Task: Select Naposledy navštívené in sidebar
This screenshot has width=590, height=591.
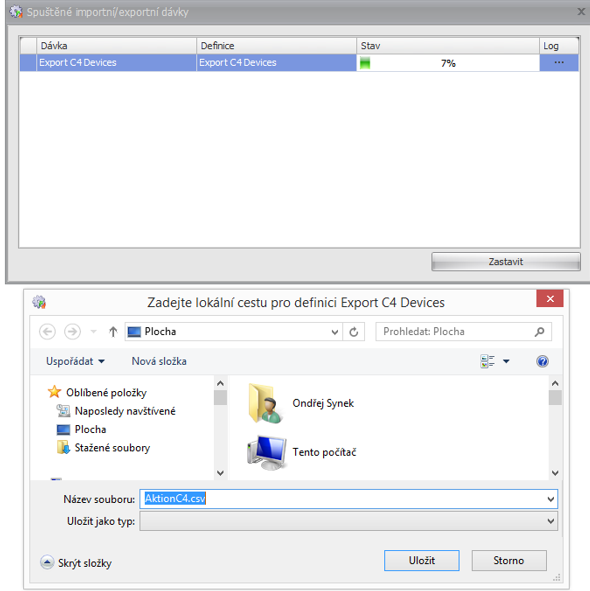Action: 116,411
